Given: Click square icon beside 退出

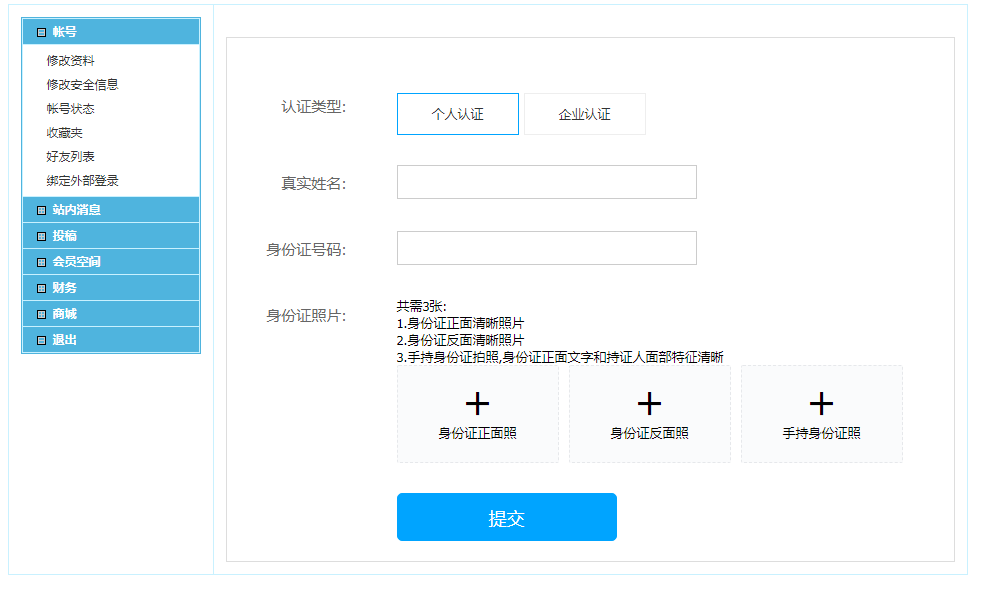Looking at the screenshot, I should [41, 340].
